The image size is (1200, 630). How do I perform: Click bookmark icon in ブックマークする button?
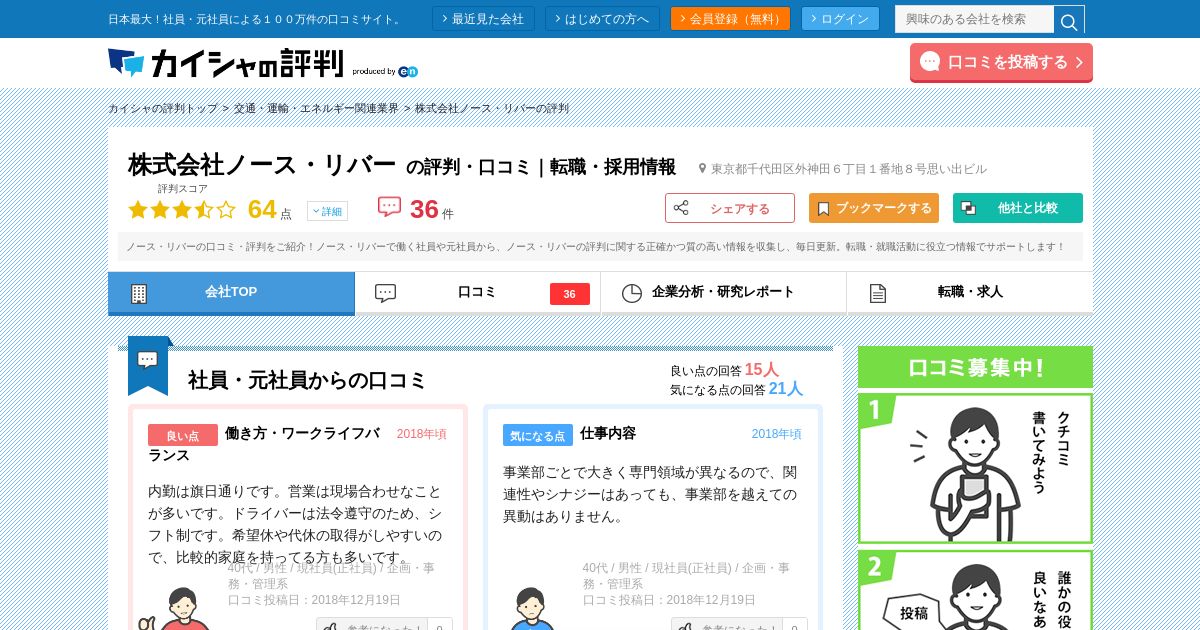(x=823, y=209)
